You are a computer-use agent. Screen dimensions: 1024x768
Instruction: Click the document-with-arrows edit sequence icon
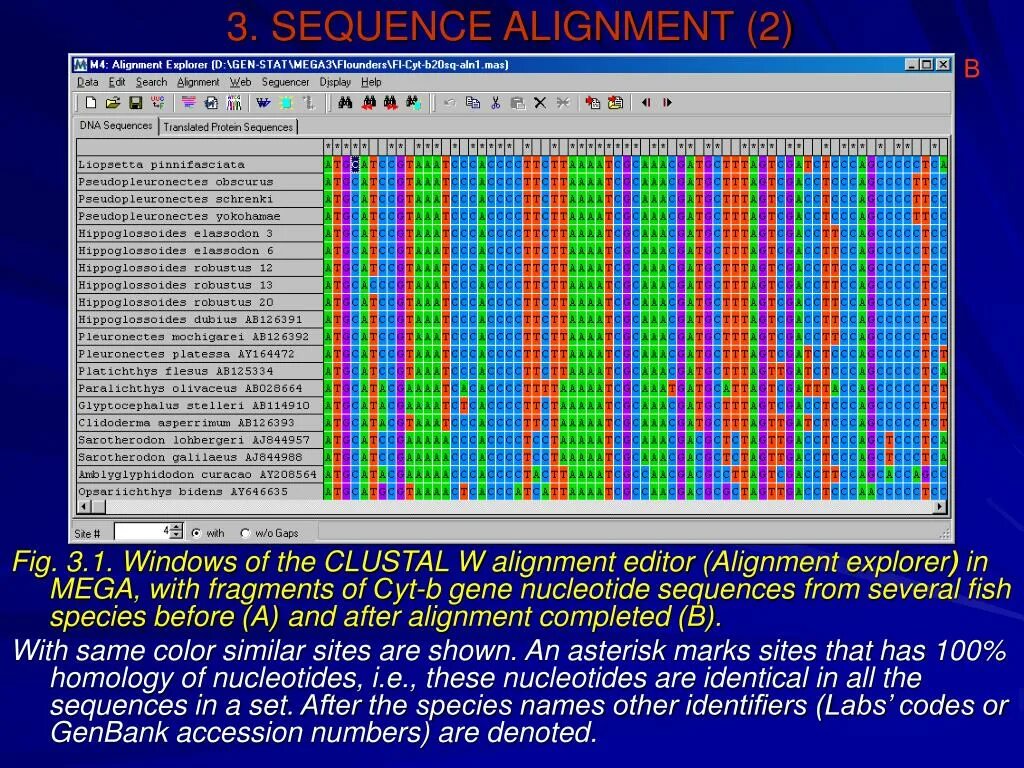pyautogui.click(x=211, y=103)
